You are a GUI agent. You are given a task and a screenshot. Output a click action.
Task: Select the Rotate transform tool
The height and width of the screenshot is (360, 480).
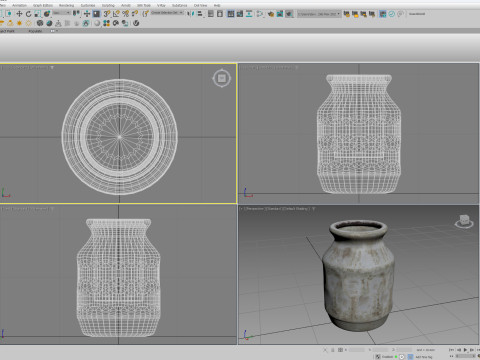coord(29,14)
